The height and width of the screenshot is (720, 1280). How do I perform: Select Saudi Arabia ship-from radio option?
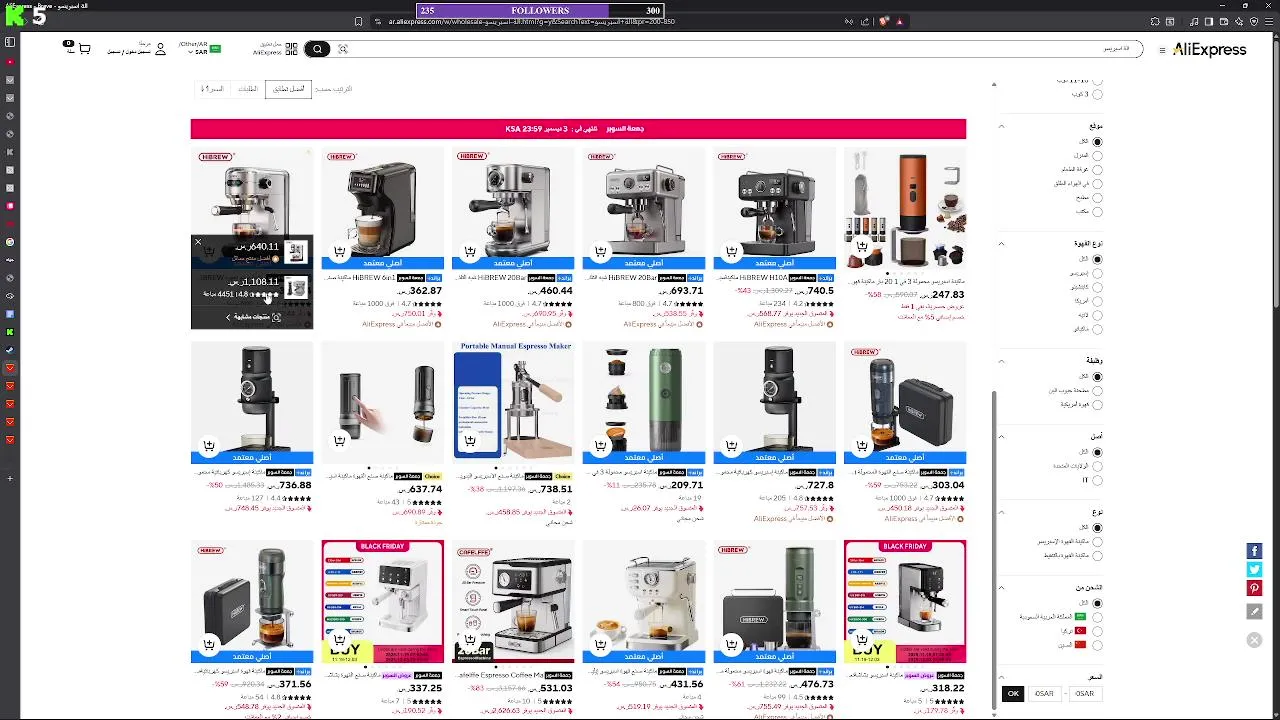click(1097, 617)
